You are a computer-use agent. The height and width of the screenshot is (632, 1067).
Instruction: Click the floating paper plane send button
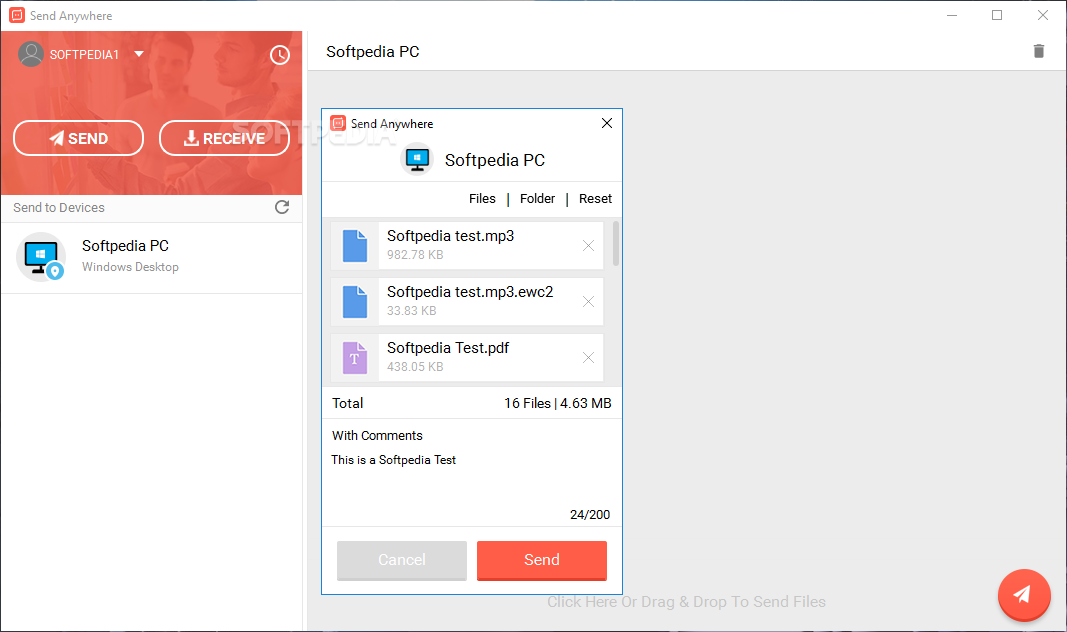point(1024,595)
